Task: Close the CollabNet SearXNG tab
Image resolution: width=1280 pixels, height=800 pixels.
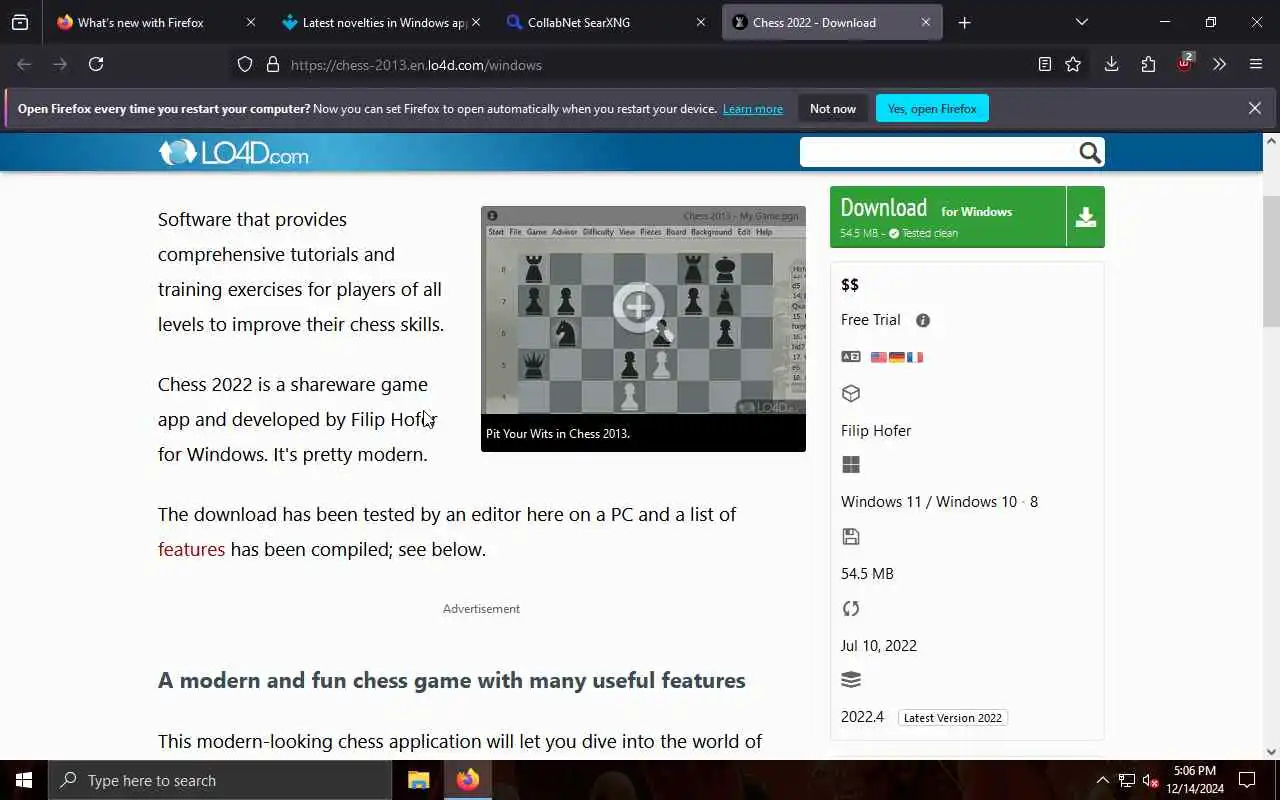Action: coord(700,22)
